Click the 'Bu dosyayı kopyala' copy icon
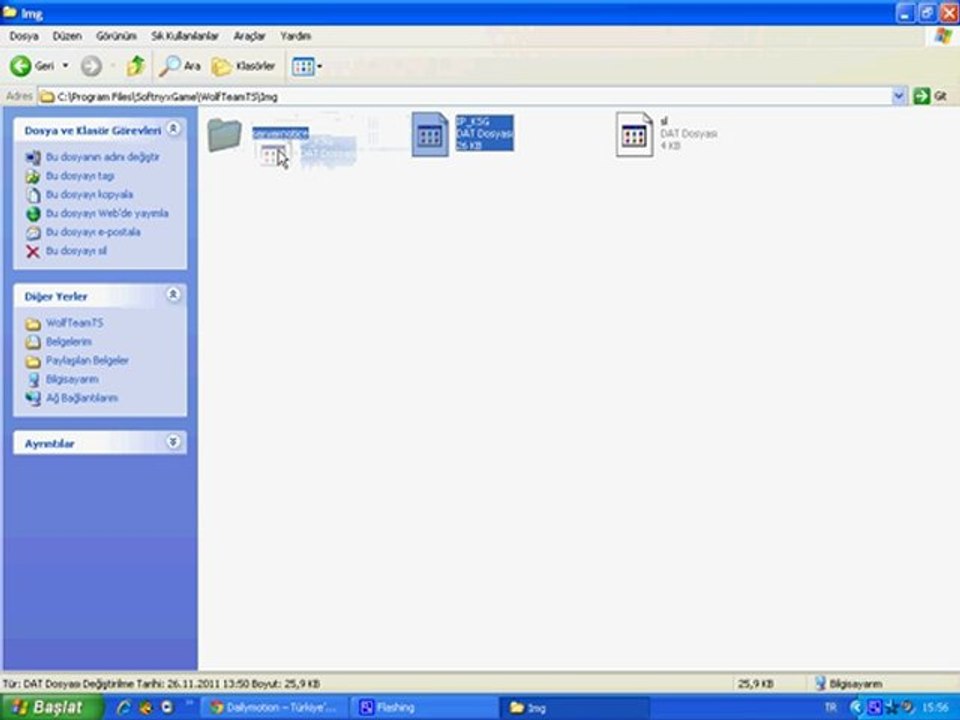The height and width of the screenshot is (720, 960). (x=33, y=195)
